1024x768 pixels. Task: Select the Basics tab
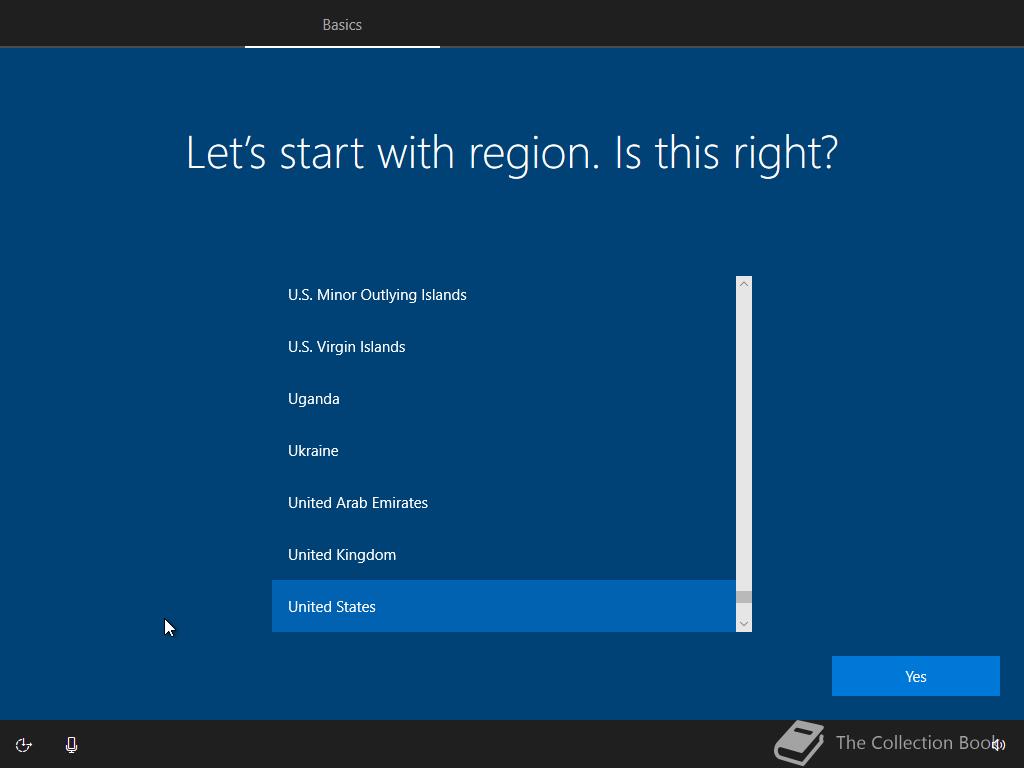tap(342, 25)
